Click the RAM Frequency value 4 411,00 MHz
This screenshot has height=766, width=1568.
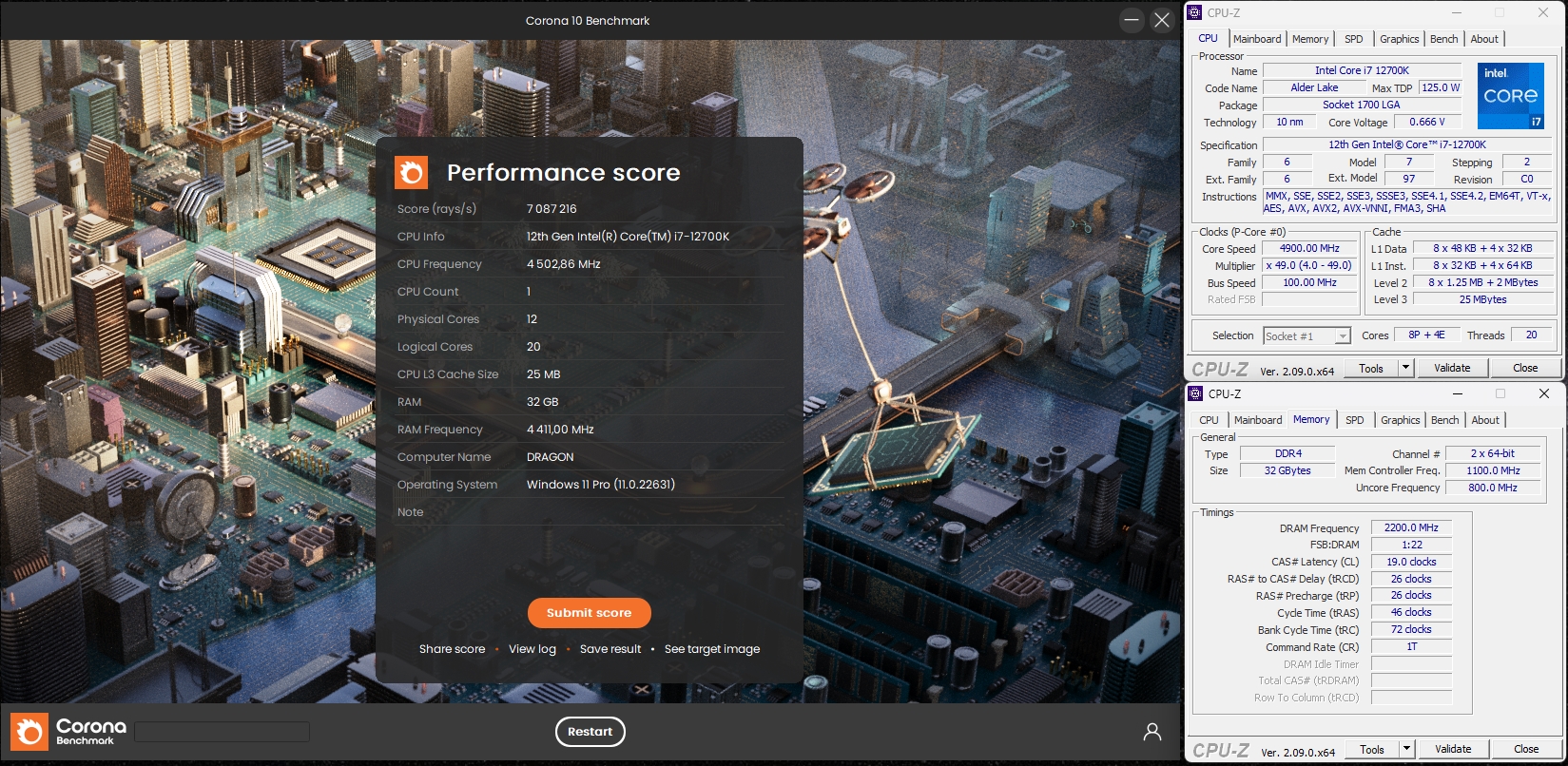tap(560, 430)
